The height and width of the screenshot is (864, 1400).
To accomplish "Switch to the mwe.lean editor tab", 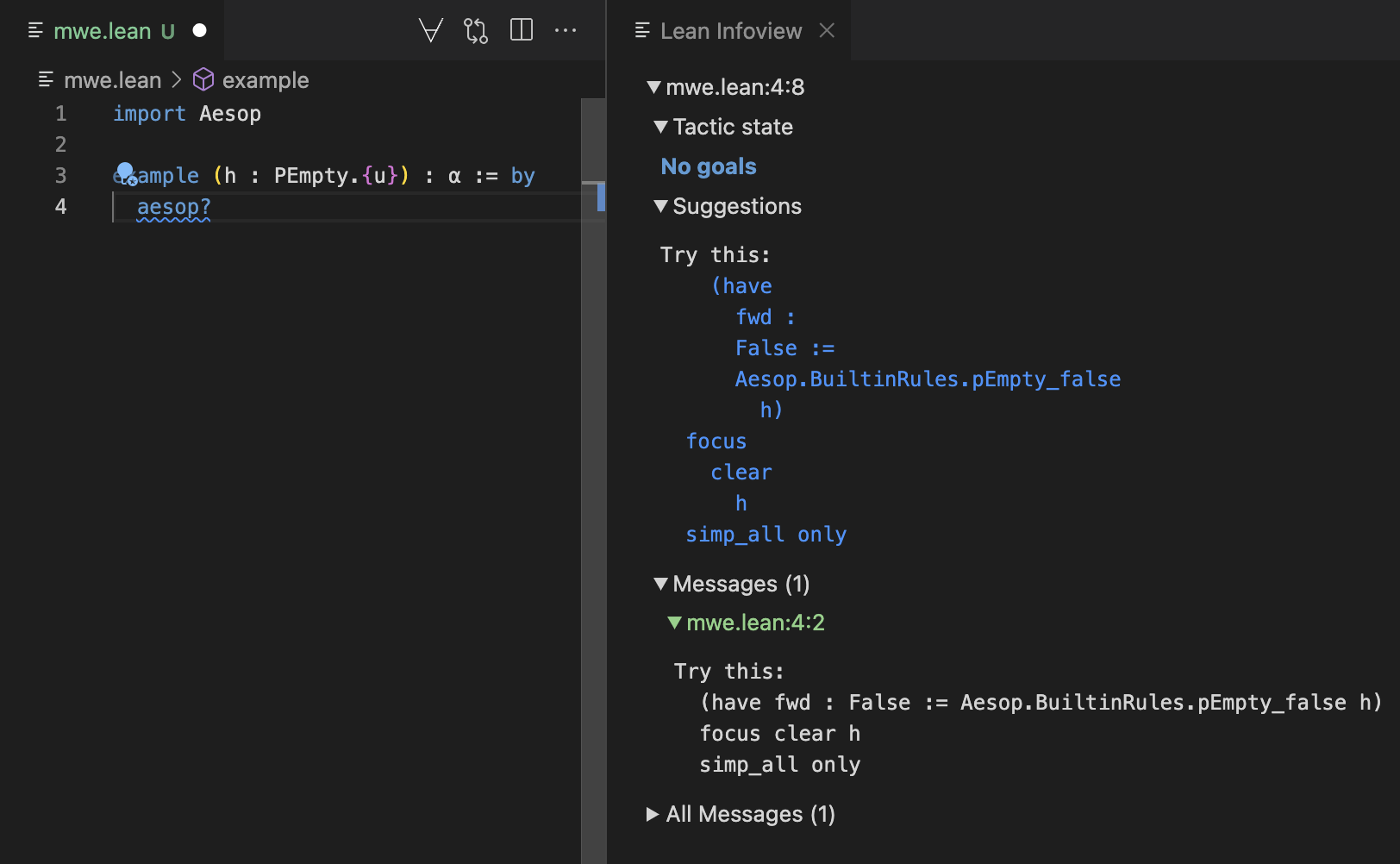I will (x=112, y=31).
